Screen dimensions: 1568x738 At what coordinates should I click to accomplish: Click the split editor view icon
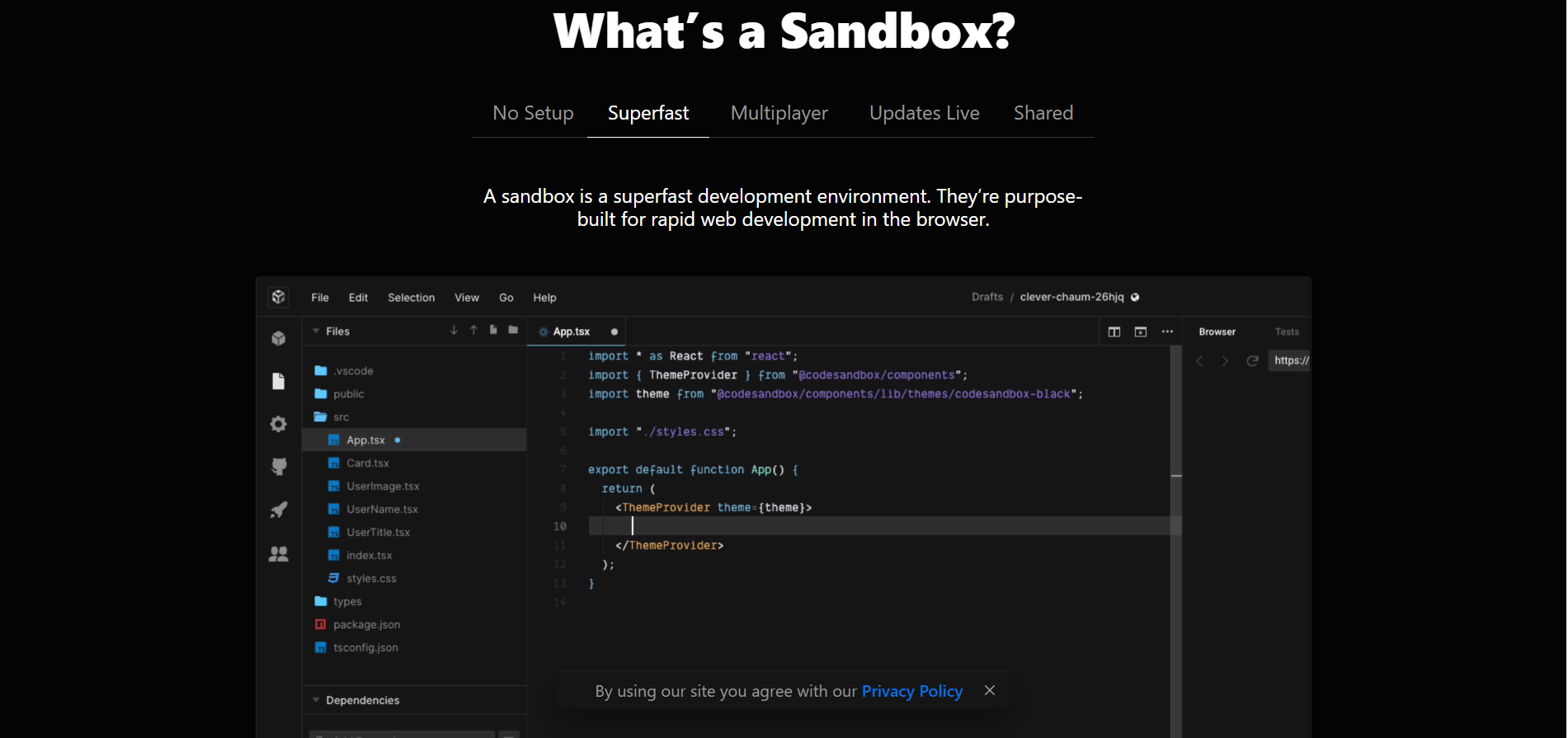pyautogui.click(x=1114, y=331)
